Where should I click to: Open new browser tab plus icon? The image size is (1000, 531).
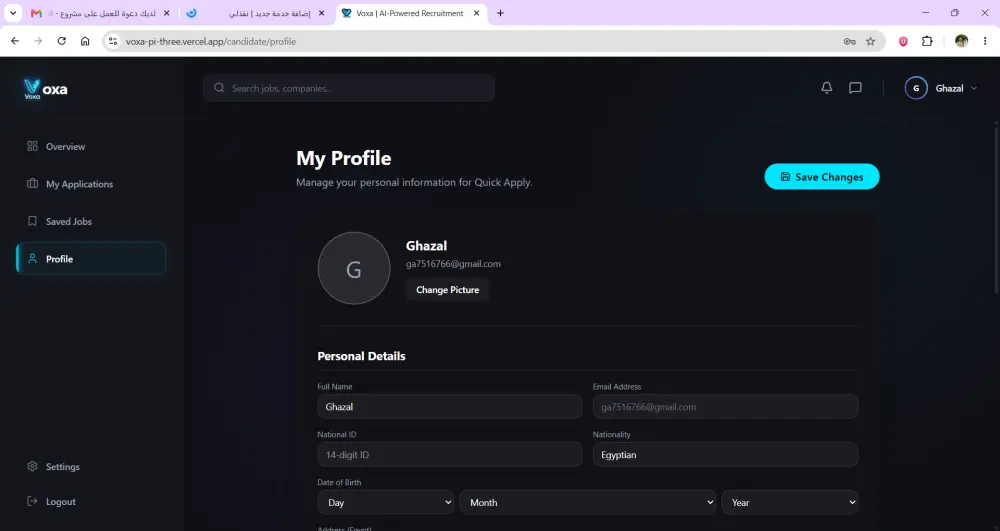pyautogui.click(x=501, y=13)
